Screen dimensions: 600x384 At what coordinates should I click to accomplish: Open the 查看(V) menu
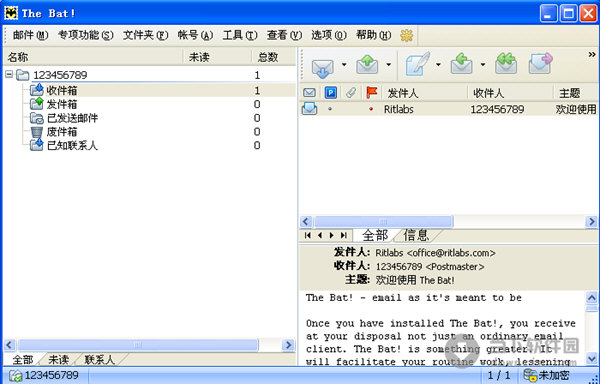284,35
